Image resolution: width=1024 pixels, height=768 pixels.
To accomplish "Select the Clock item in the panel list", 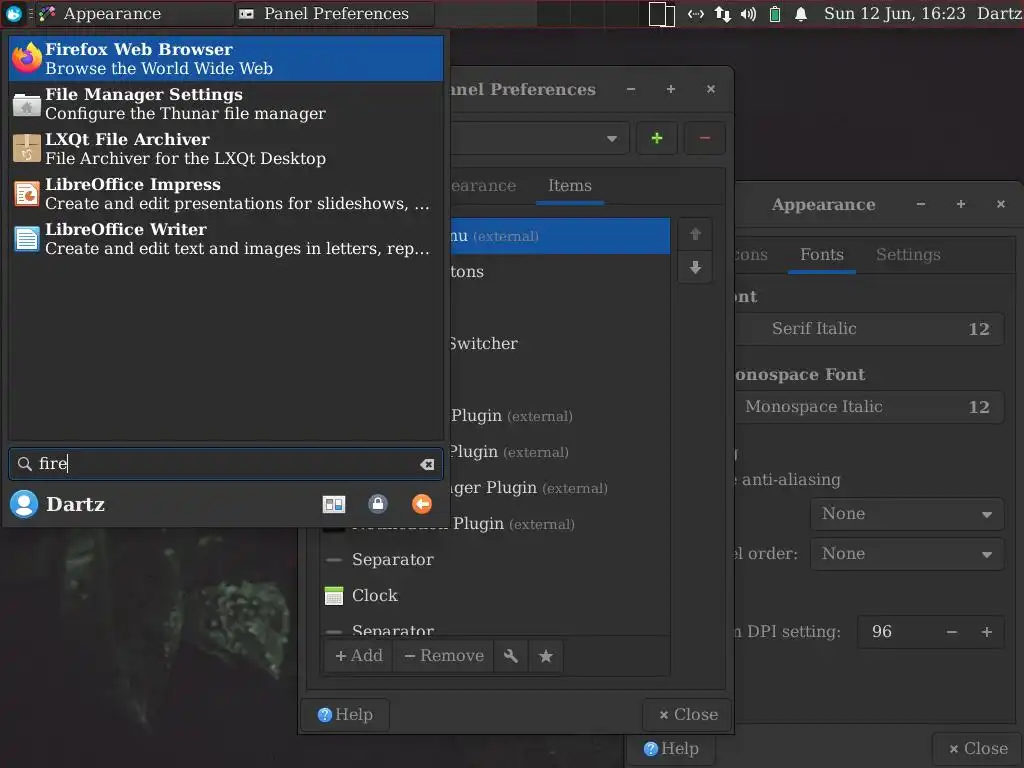I will pos(496,596).
